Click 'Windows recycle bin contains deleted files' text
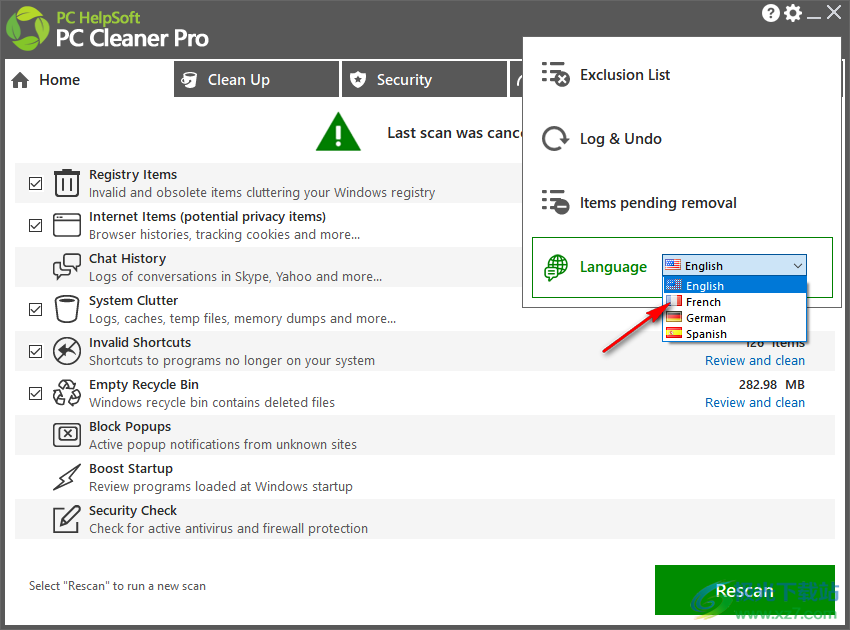The image size is (850, 630). coord(212,403)
